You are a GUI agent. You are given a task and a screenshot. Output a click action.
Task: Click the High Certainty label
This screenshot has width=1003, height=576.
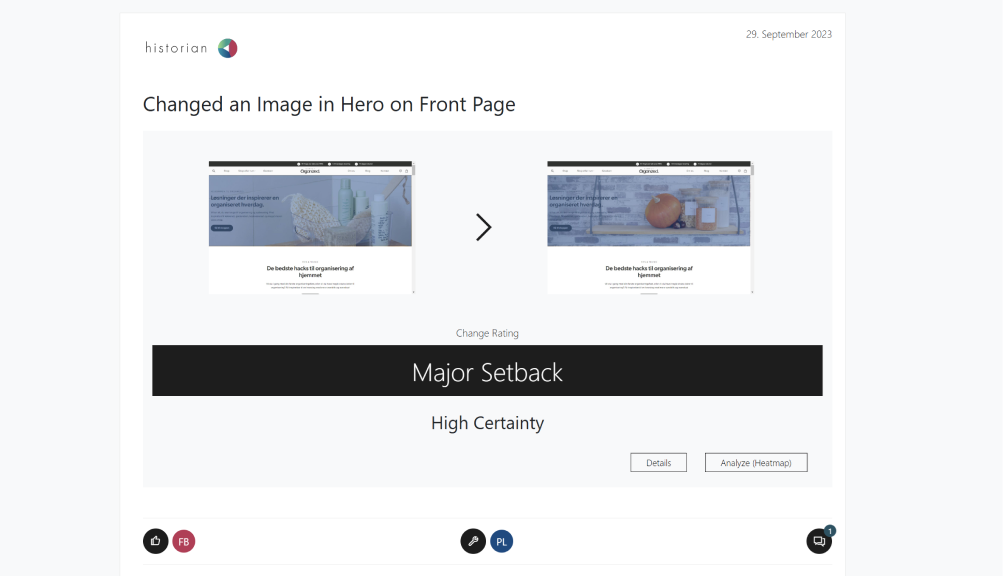(x=487, y=423)
